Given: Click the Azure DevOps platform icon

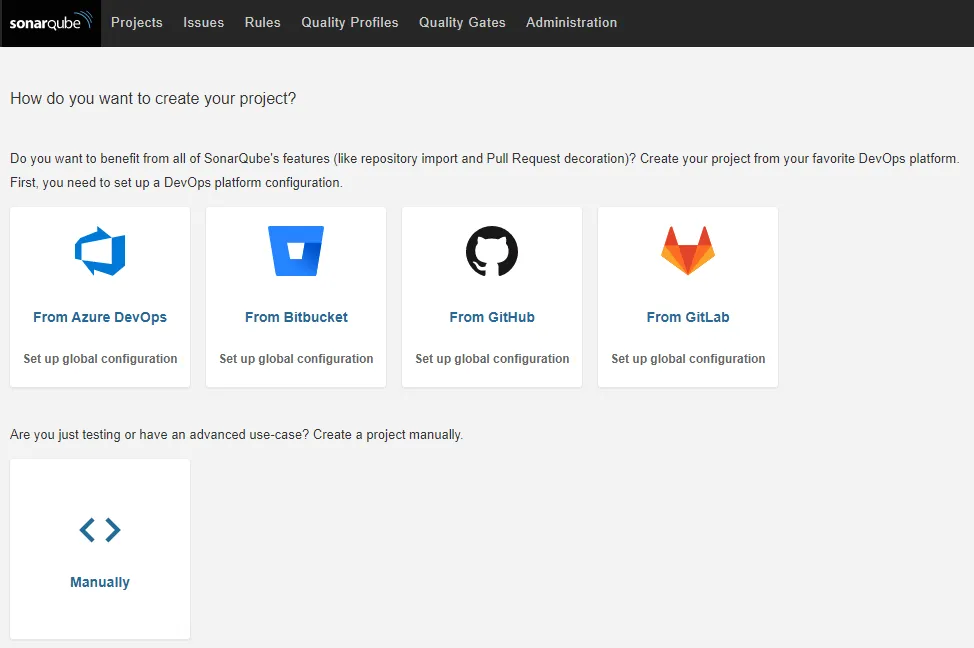Looking at the screenshot, I should [x=99, y=251].
